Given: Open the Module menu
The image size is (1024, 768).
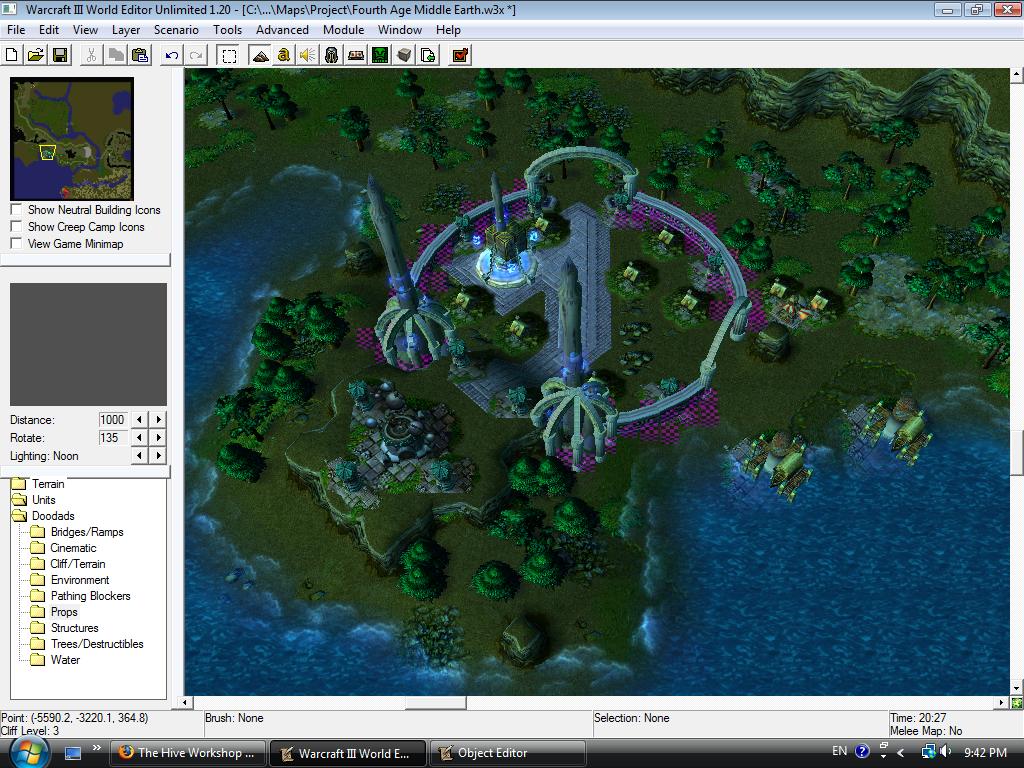Looking at the screenshot, I should point(344,30).
